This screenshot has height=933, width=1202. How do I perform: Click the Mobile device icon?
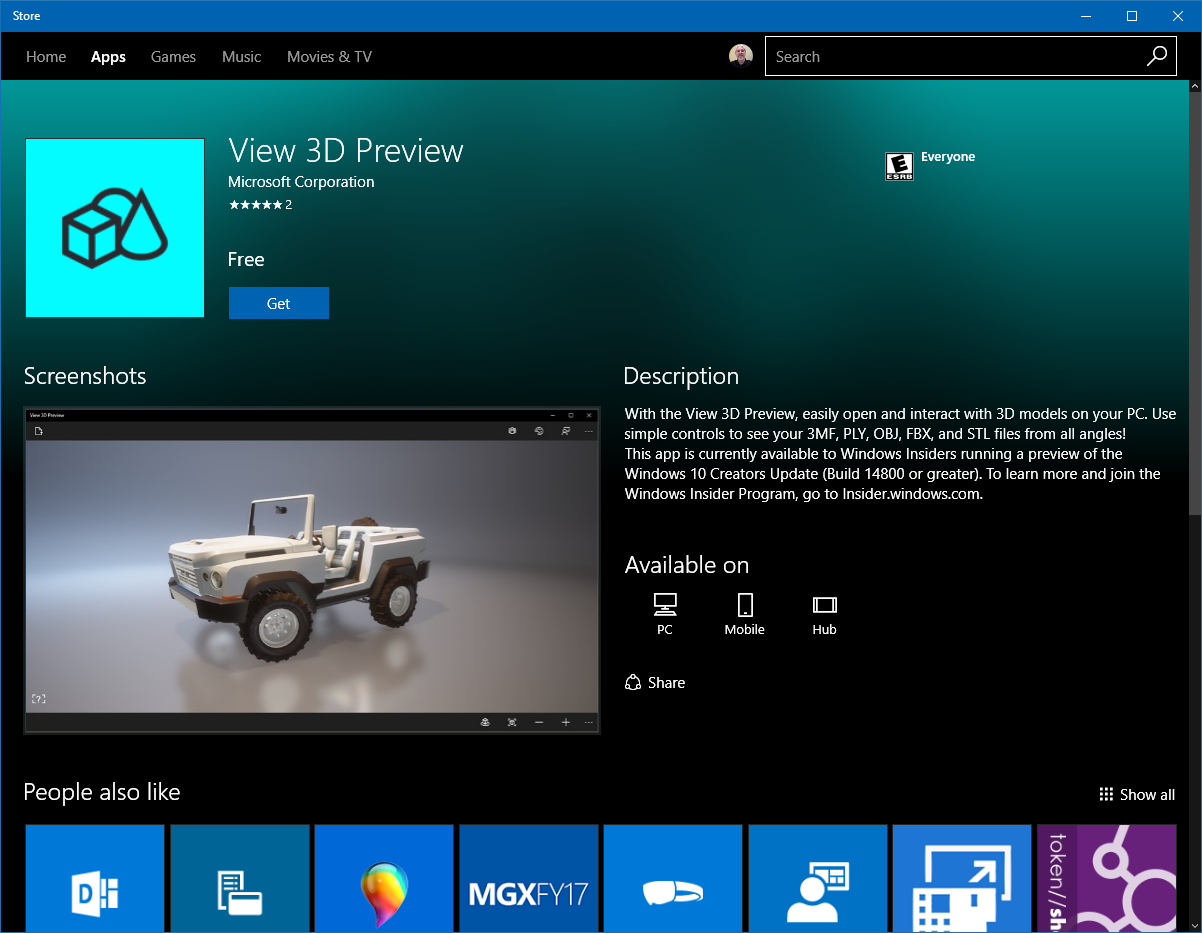click(x=744, y=604)
